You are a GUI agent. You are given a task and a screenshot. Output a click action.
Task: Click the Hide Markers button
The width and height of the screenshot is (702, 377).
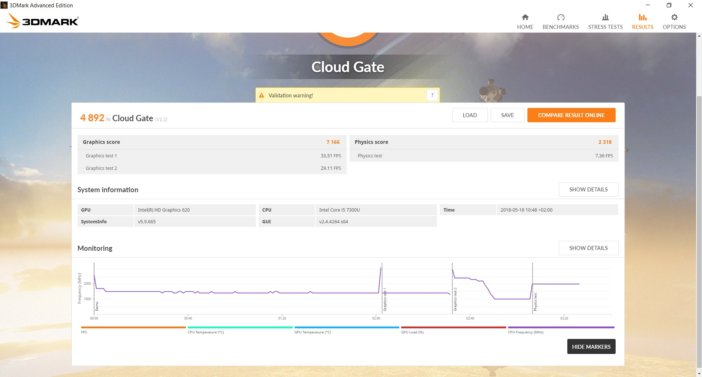[x=591, y=347]
